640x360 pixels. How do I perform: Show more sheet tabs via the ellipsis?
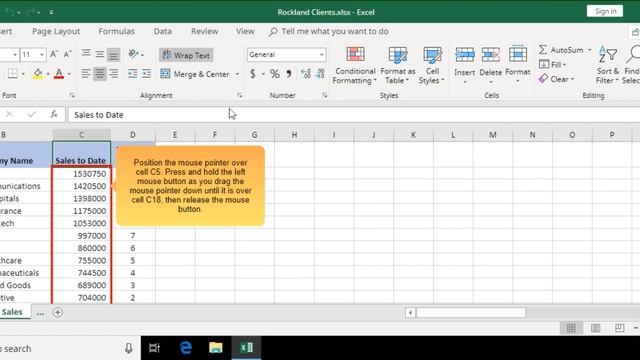40,313
